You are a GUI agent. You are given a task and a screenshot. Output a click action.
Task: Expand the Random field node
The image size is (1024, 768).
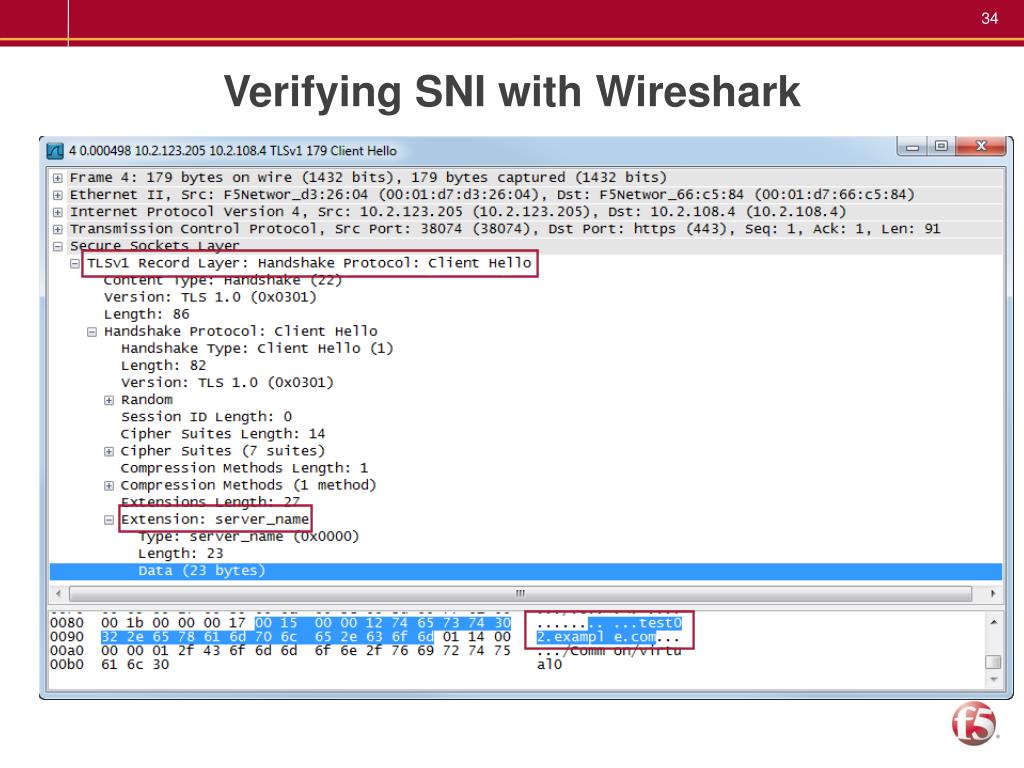tap(109, 400)
